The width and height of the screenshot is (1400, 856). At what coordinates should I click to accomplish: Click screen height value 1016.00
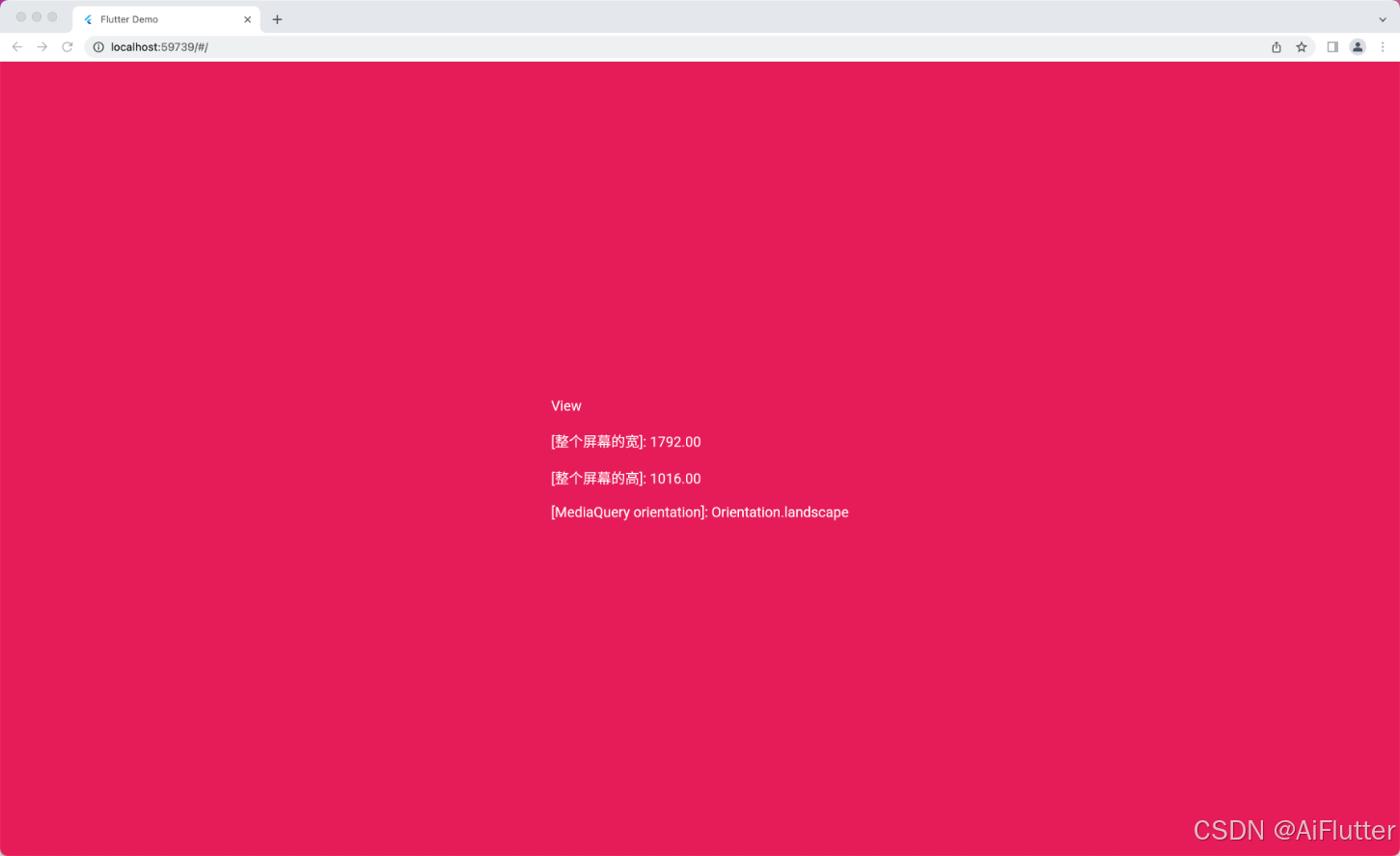coord(675,479)
